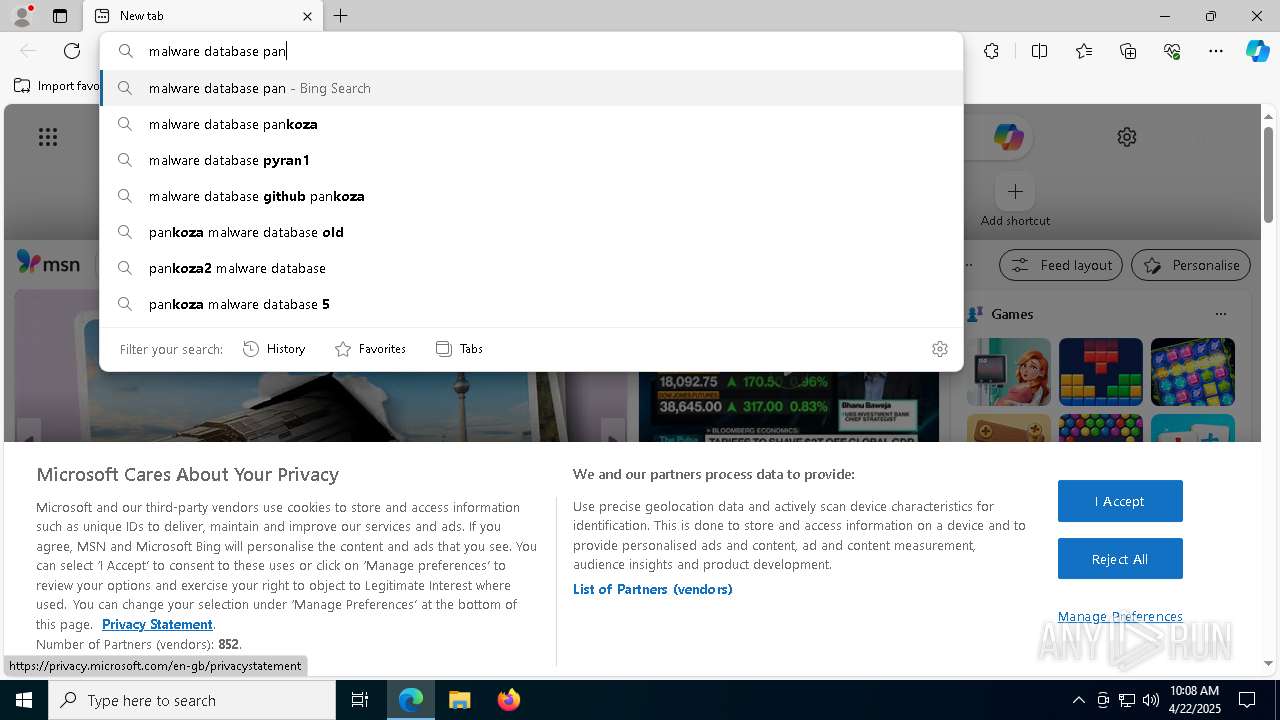Select 'malware database pan - Bing Search' suggestion
The image size is (1280, 720).
pyautogui.click(x=531, y=88)
